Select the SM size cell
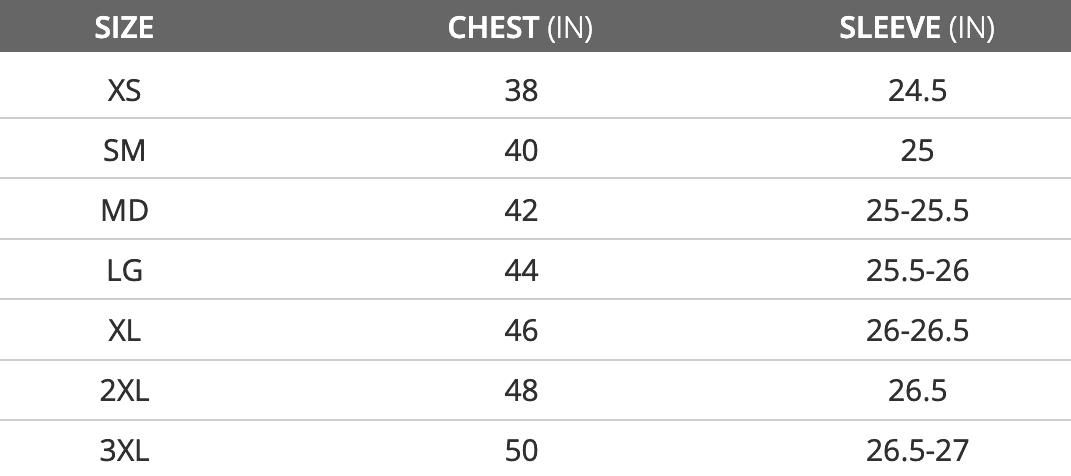Screen dimensions: 1071x476 click(124, 150)
